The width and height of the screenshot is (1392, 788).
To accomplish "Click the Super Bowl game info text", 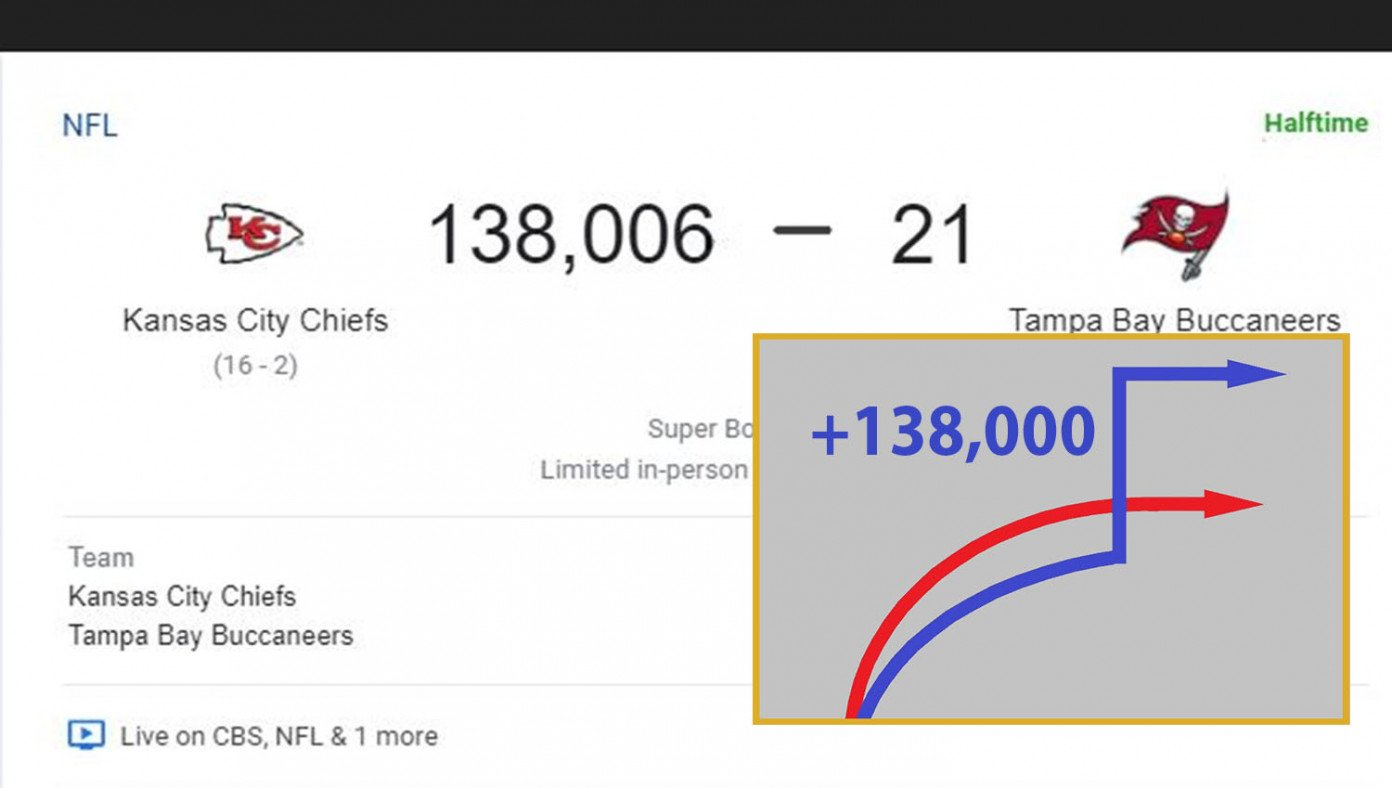I will pyautogui.click(x=700, y=429).
